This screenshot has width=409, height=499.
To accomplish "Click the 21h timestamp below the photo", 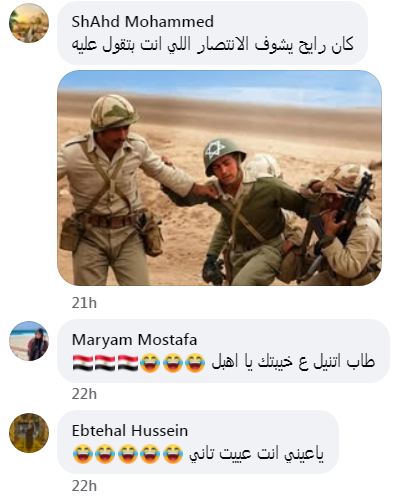I will click(x=84, y=303).
